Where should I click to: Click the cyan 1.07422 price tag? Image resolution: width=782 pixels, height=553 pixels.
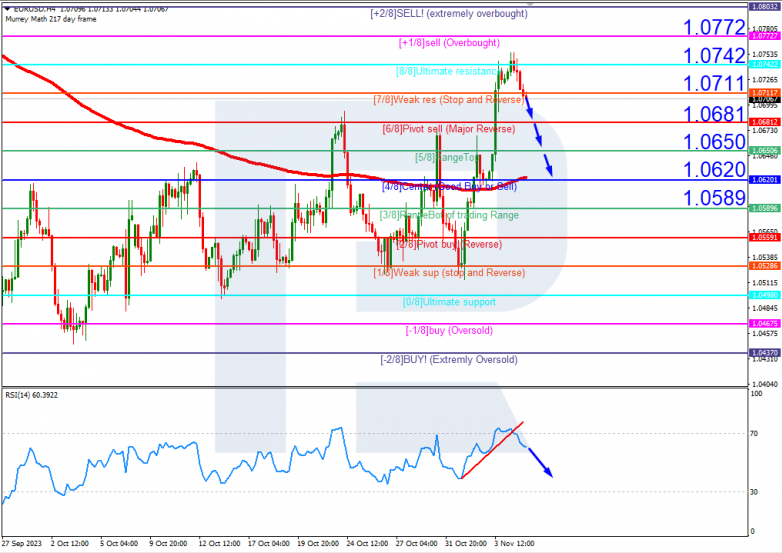click(x=765, y=64)
